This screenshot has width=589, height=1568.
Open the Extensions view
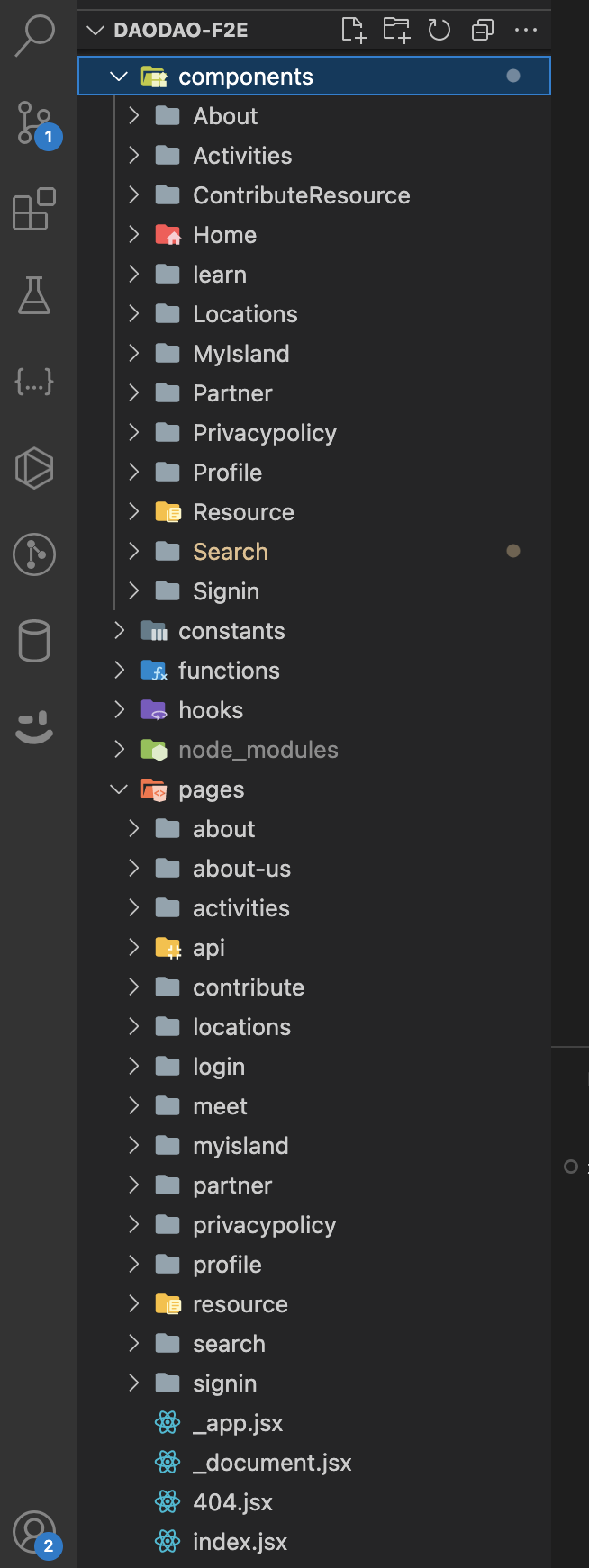coord(34,209)
